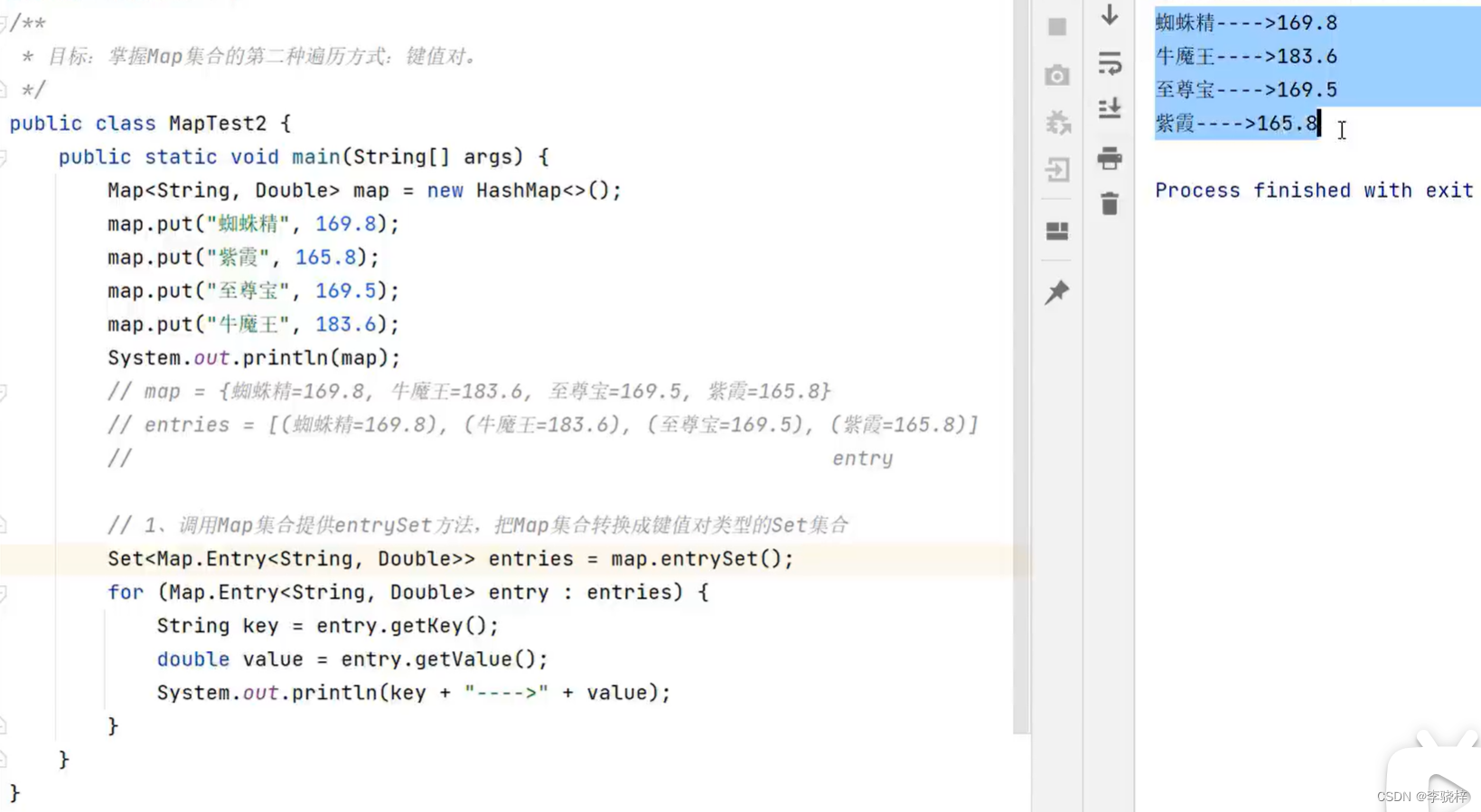Pin the run tab with pin icon
The width and height of the screenshot is (1481, 812).
1056,292
